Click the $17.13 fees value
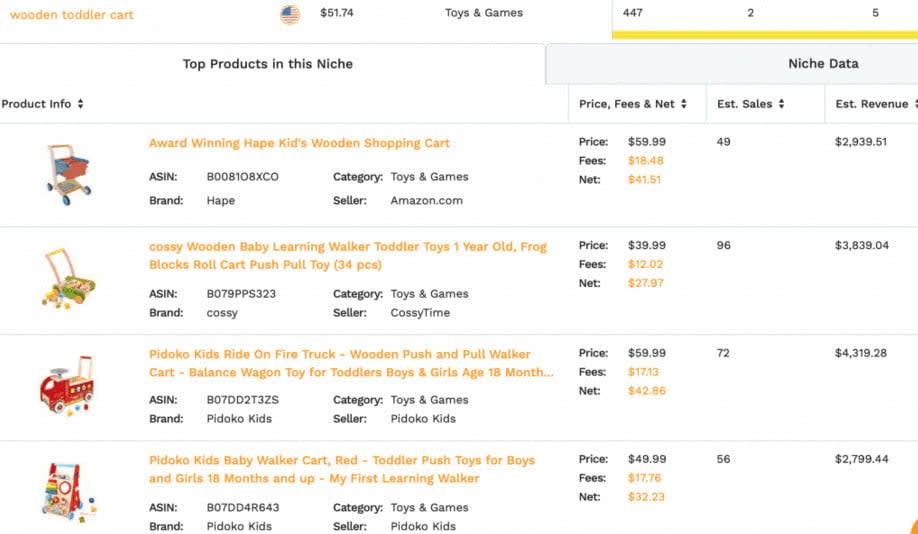 [x=643, y=372]
